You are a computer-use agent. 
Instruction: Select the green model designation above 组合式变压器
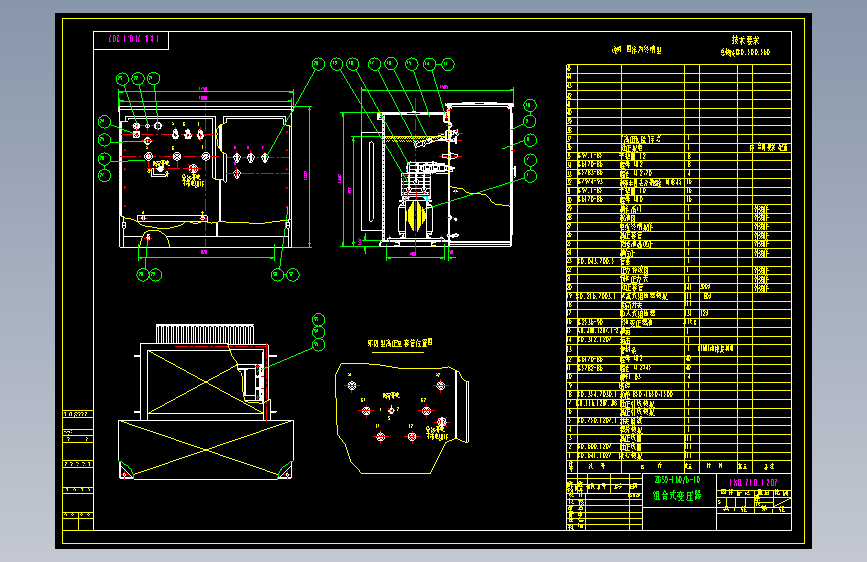coord(677,480)
